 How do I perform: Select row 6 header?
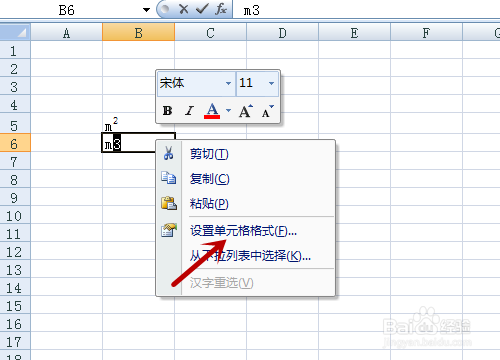point(15,144)
